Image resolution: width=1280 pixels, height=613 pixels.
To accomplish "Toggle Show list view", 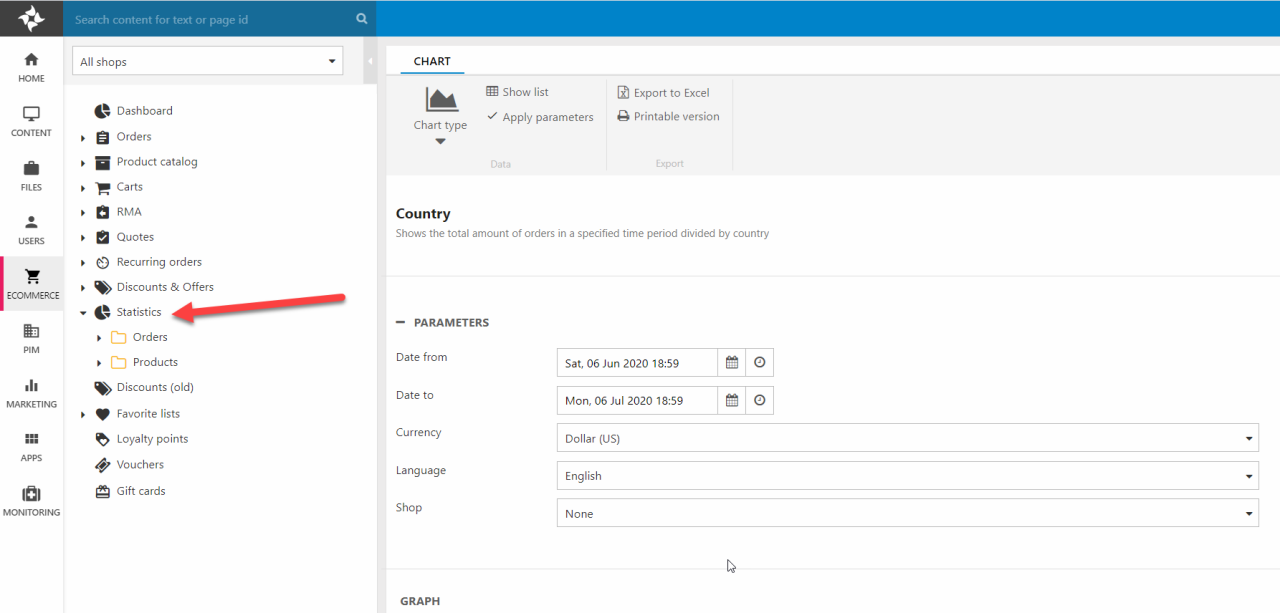I will [517, 92].
